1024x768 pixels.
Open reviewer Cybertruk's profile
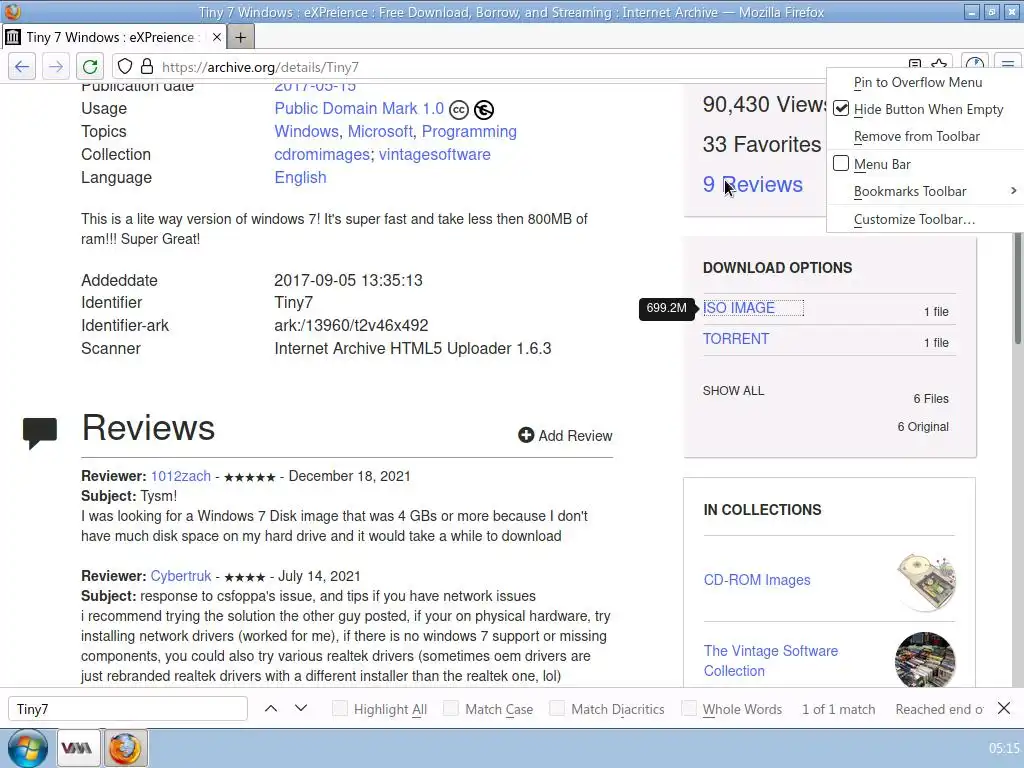(181, 576)
